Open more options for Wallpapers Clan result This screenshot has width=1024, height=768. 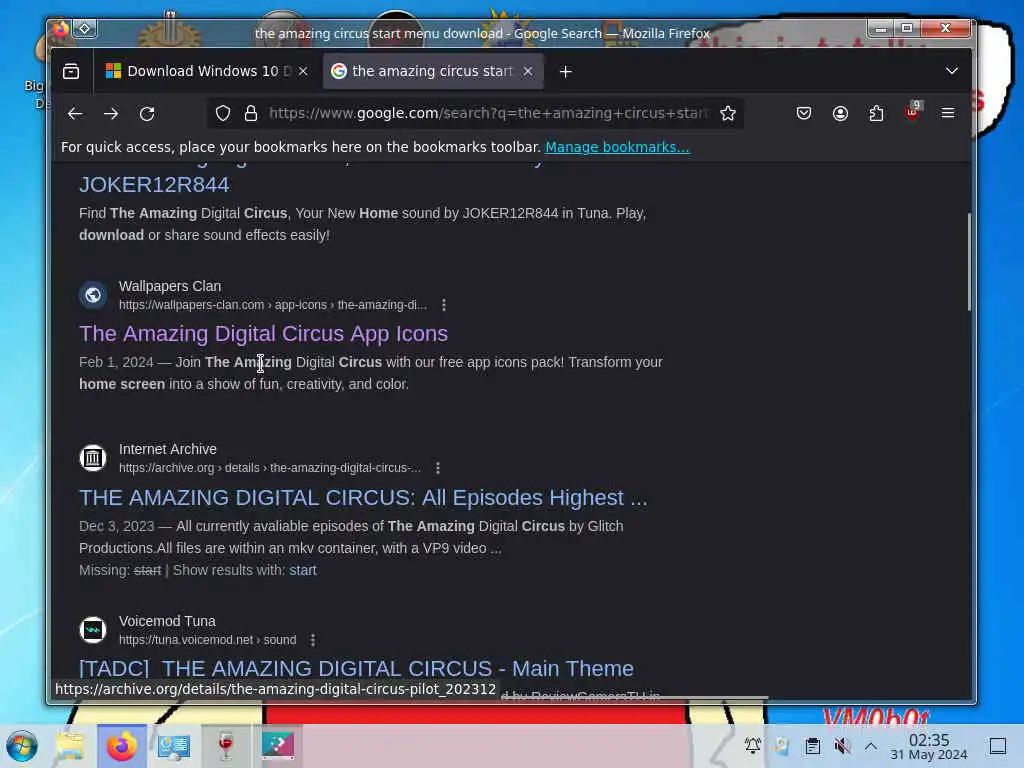click(443, 305)
